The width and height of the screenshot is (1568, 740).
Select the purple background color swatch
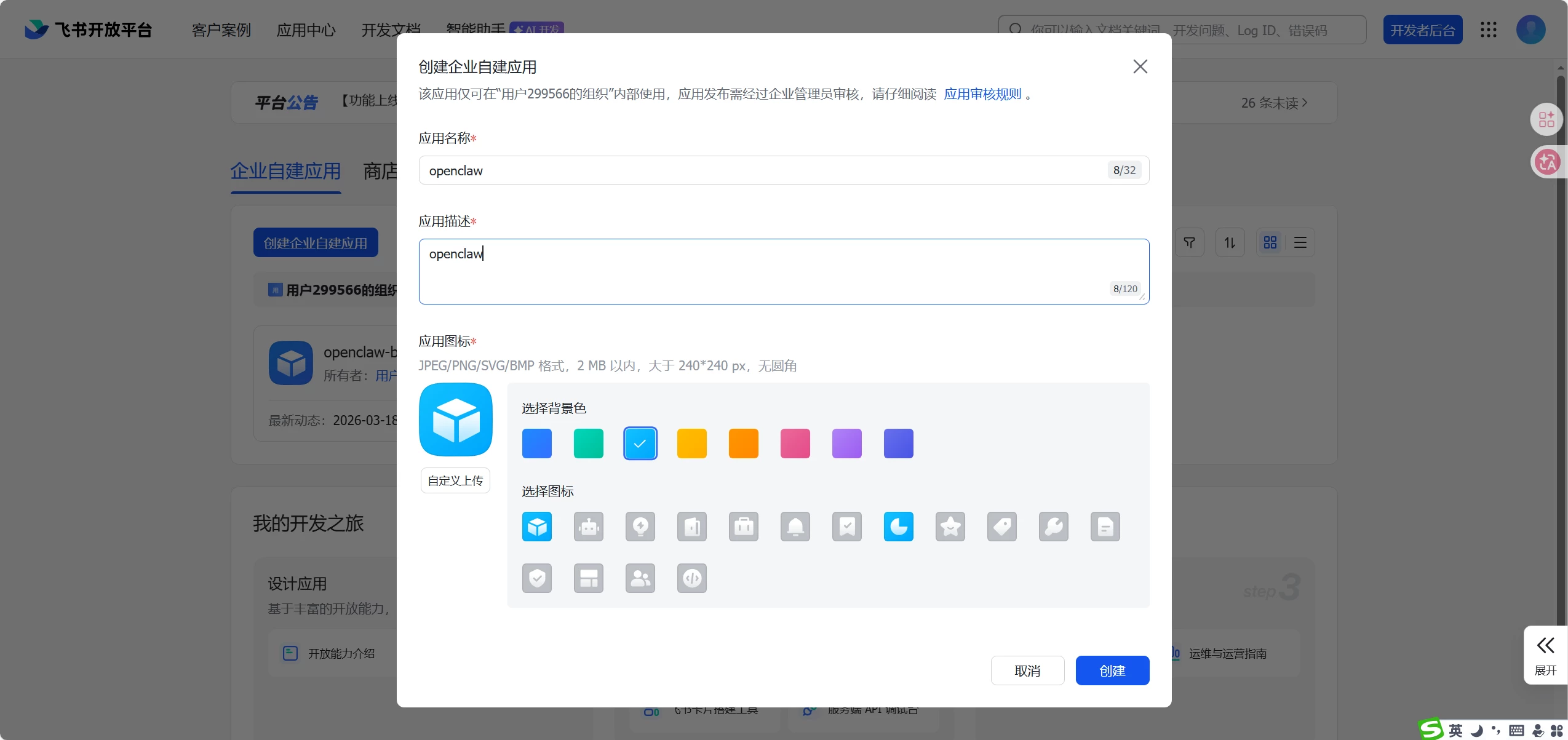tap(846, 444)
